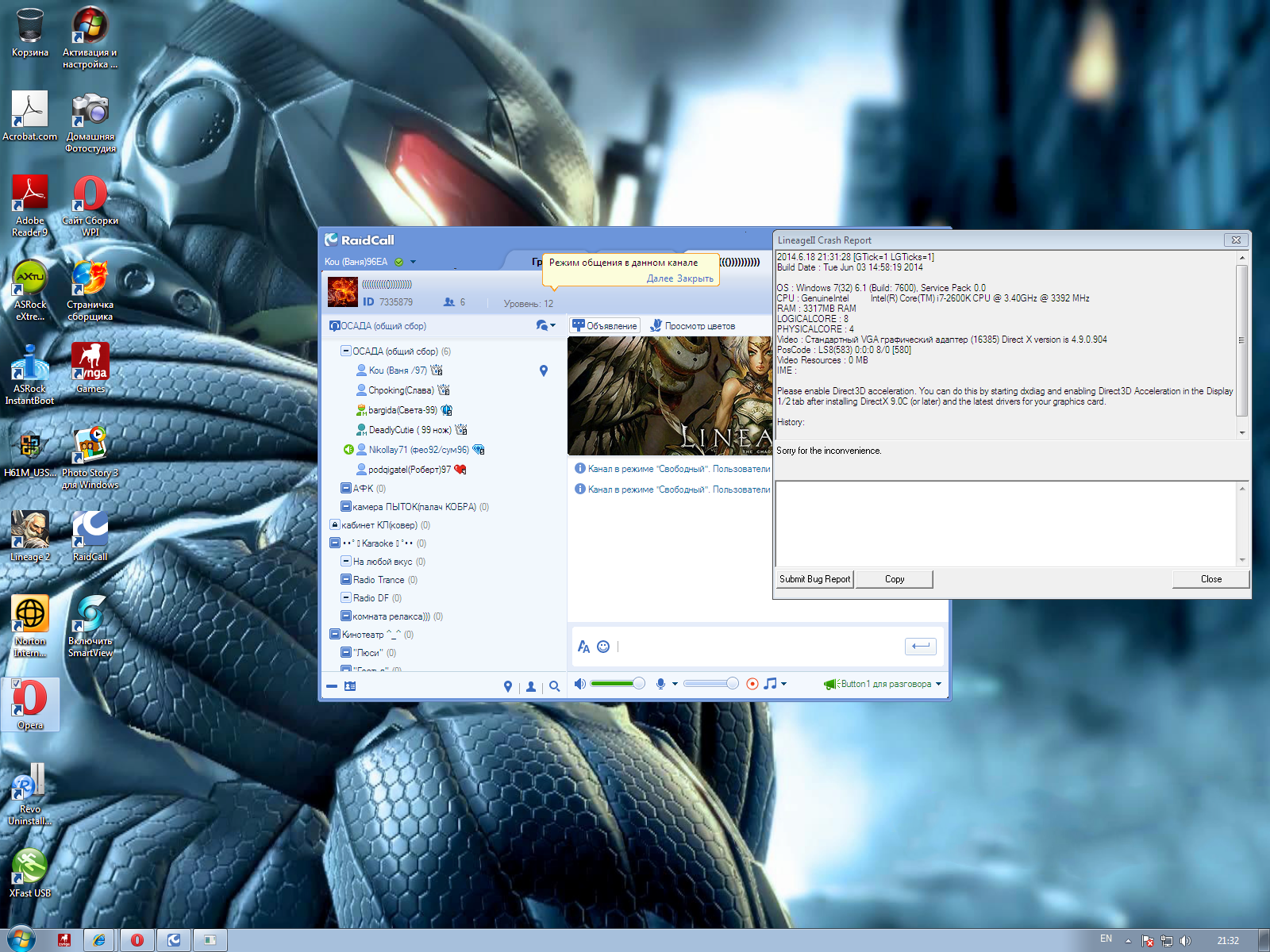
Task: Click the Далее link in tooltip
Action: (660, 278)
